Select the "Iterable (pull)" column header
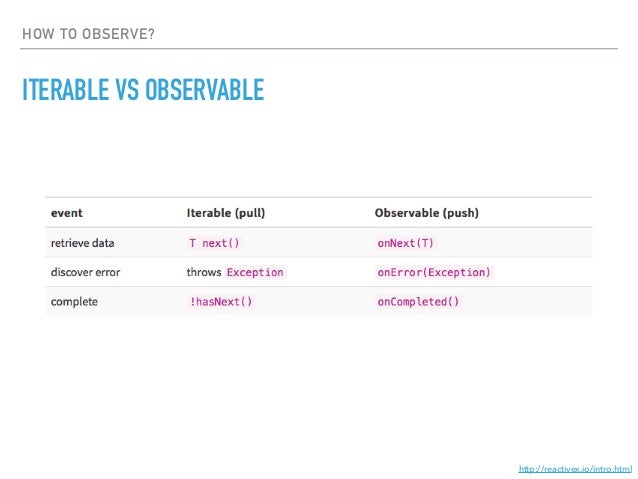 (226, 213)
